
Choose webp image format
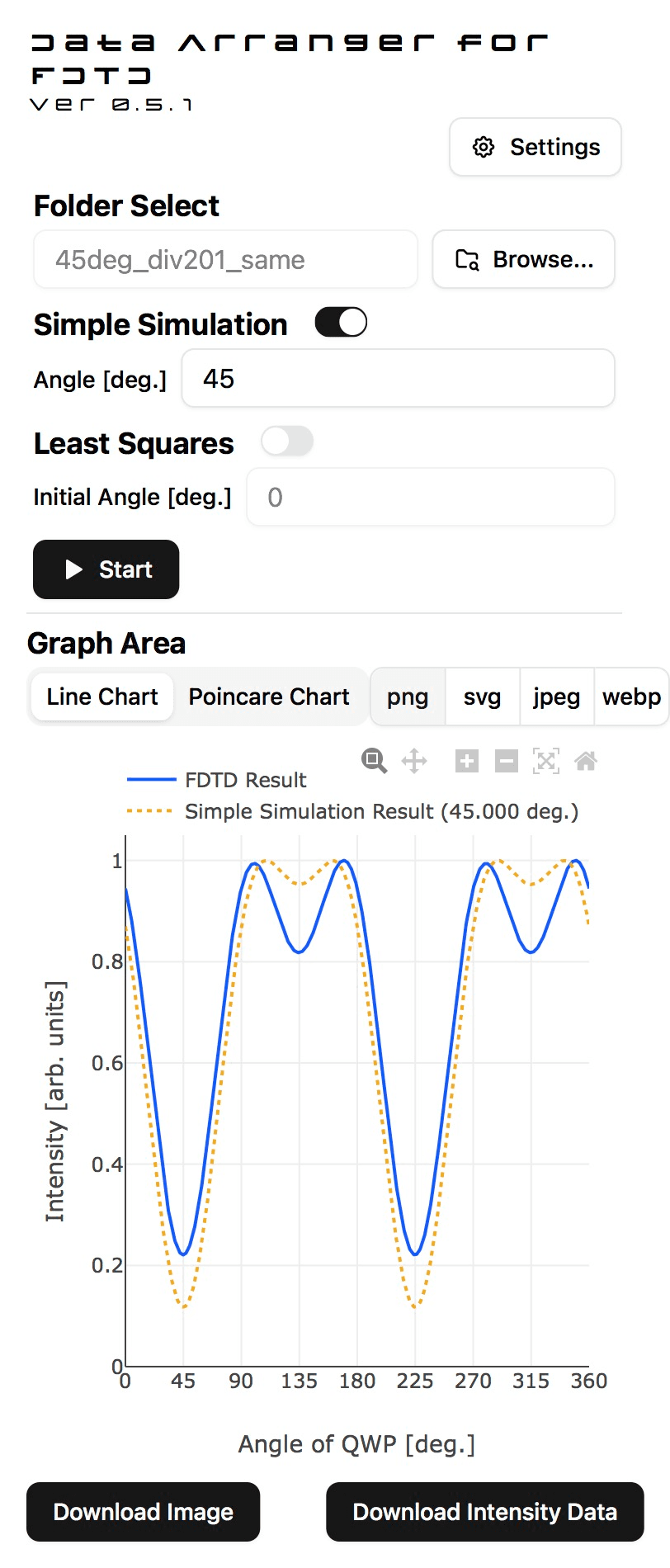[x=631, y=697]
